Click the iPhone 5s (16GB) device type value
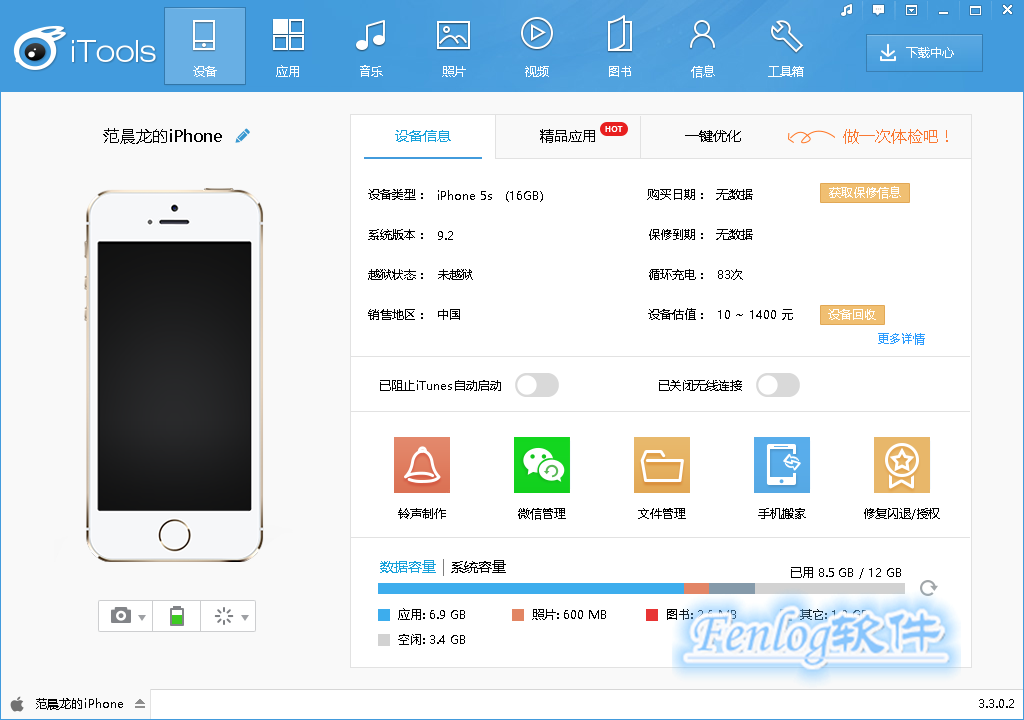 point(490,195)
